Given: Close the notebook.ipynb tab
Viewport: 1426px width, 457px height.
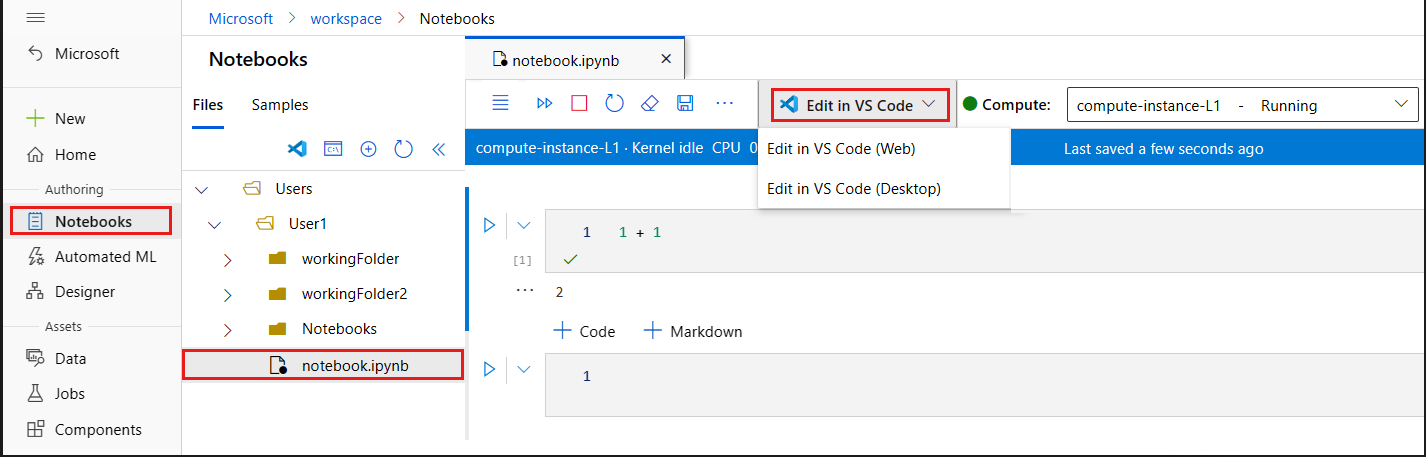Looking at the screenshot, I should [666, 59].
